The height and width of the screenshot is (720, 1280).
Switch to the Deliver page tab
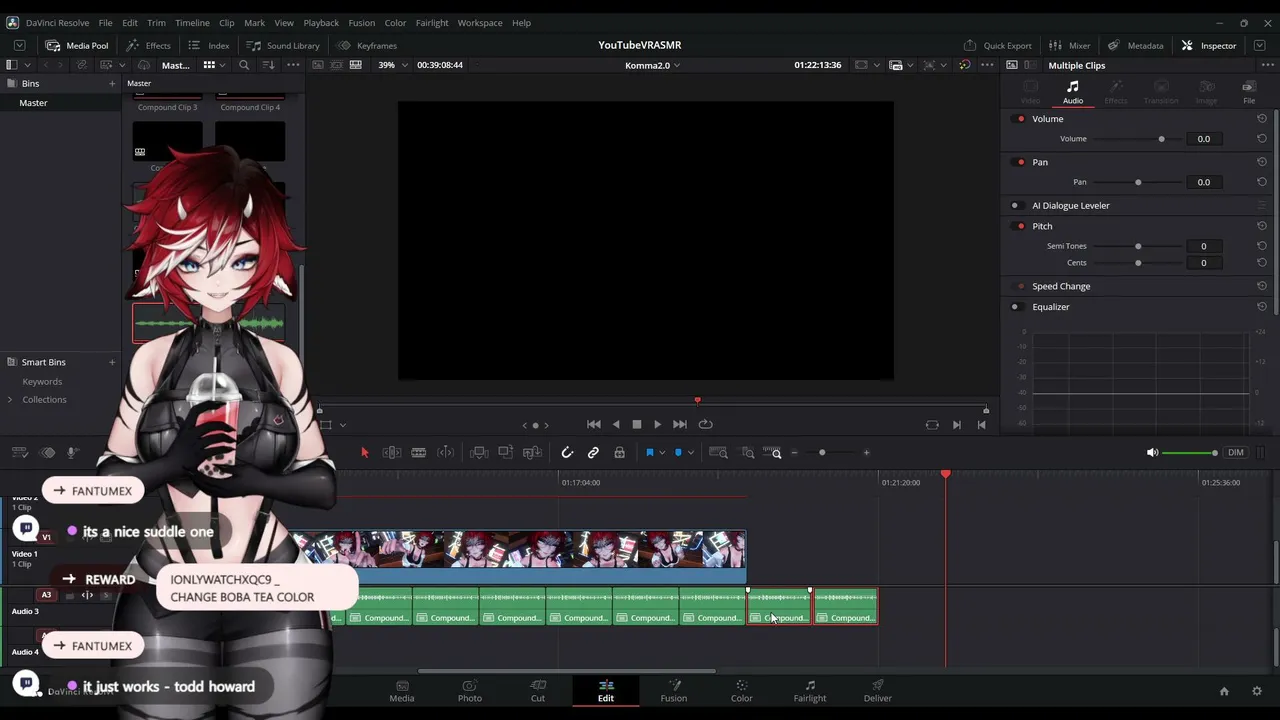click(x=878, y=691)
